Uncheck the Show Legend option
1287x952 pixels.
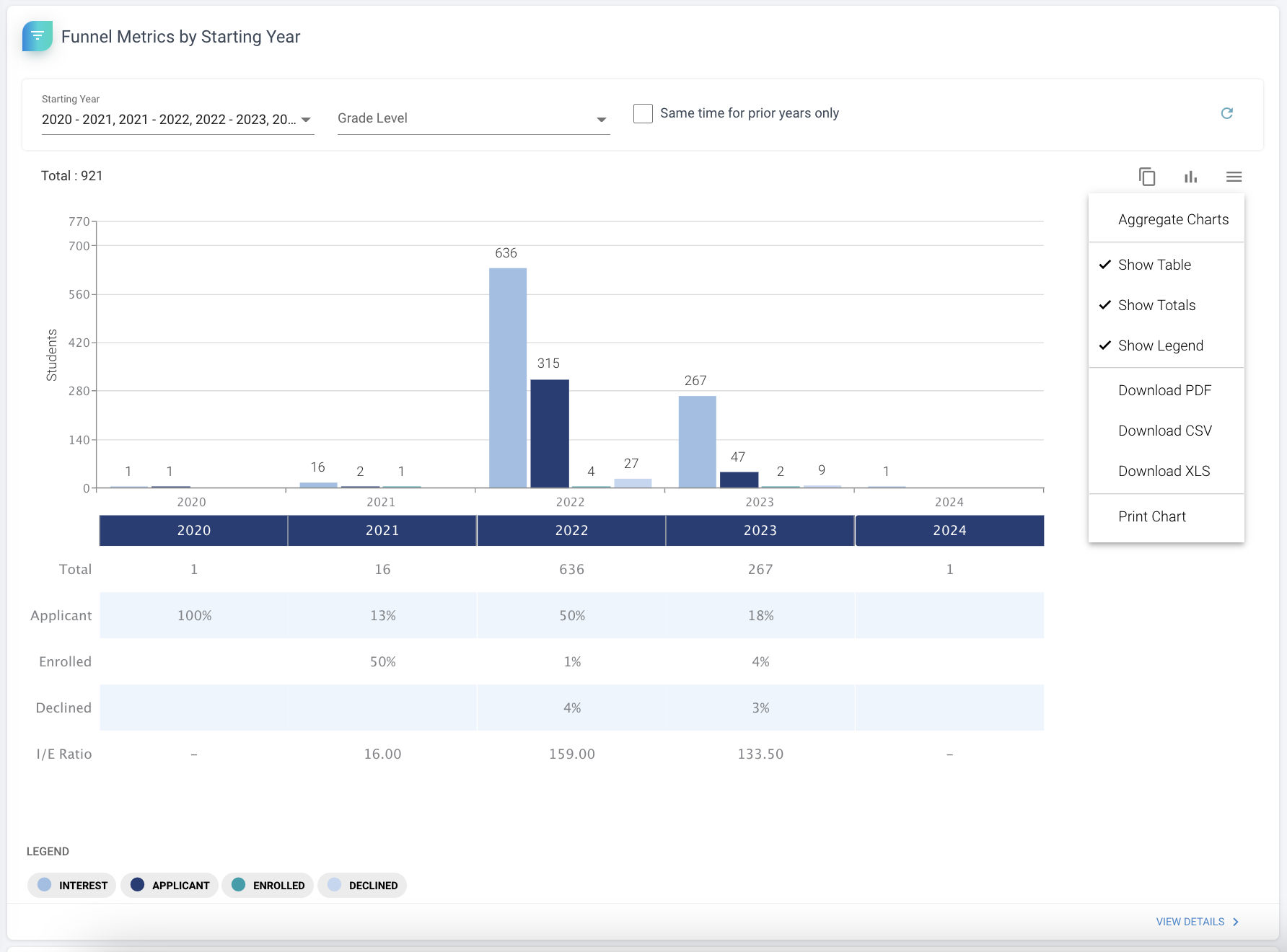[1167, 345]
